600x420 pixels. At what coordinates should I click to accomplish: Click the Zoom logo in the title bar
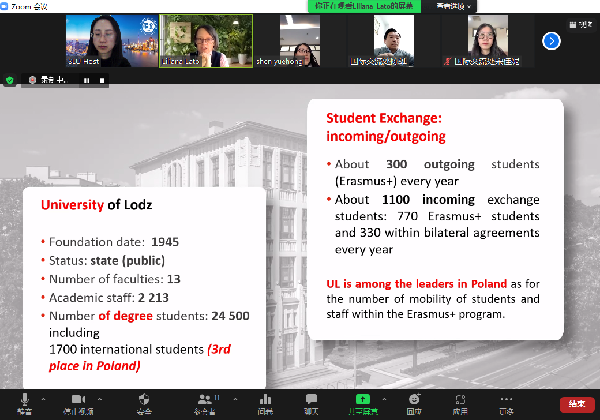coord(4,6)
